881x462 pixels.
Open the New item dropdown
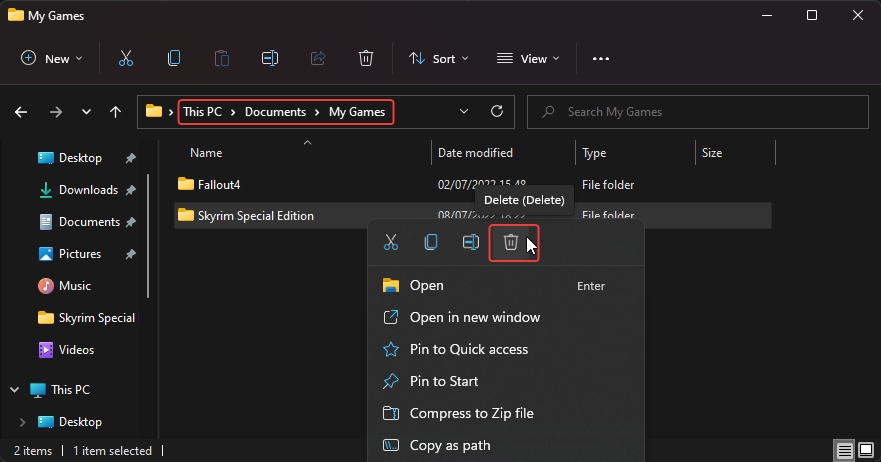[52, 59]
